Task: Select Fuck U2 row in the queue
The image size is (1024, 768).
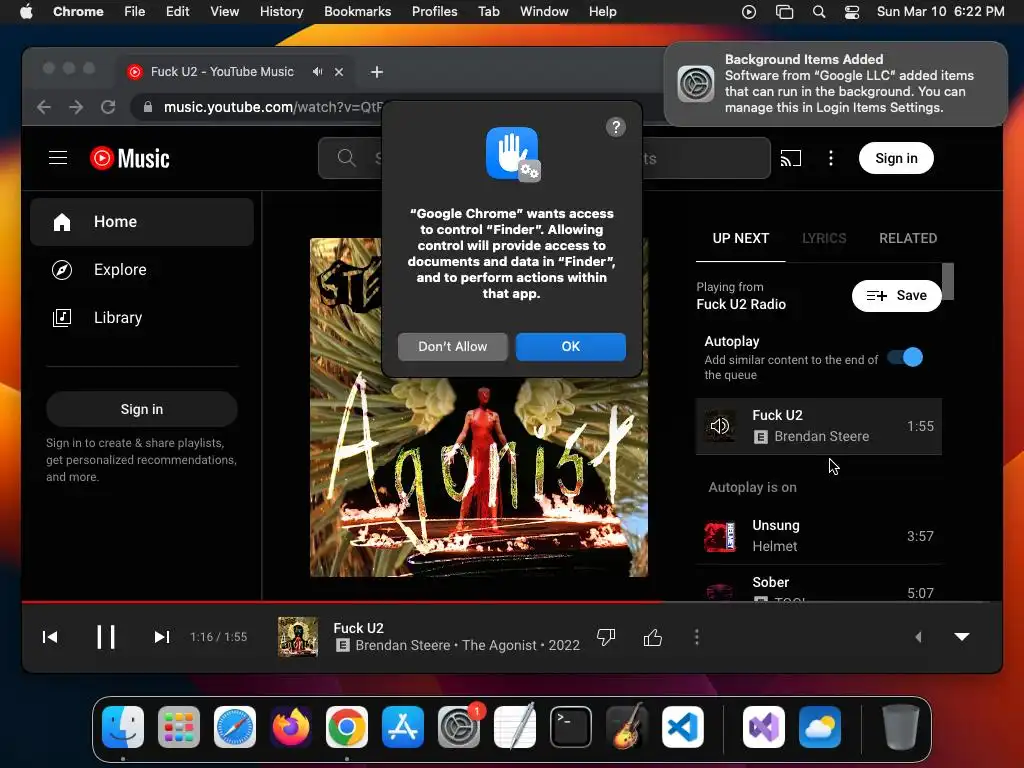Action: (x=819, y=426)
